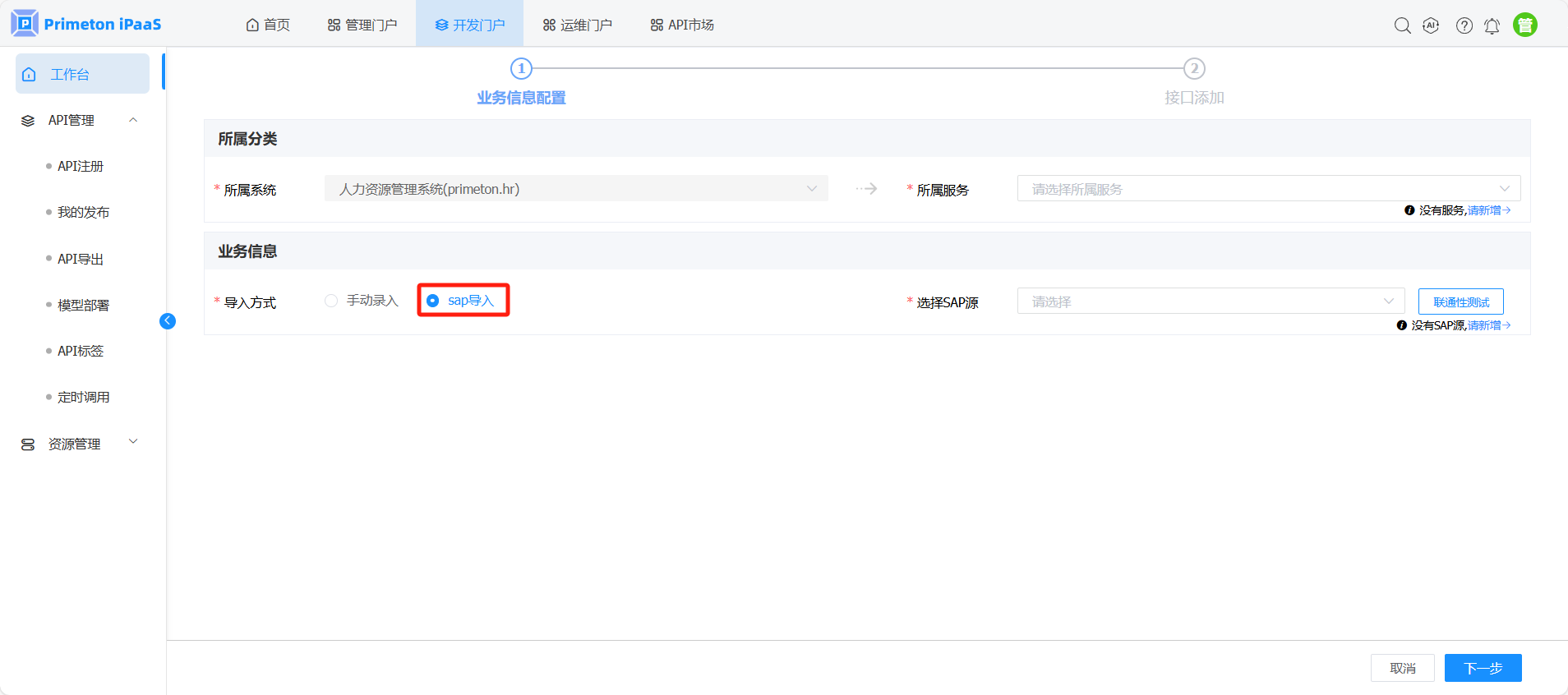The height and width of the screenshot is (695, 1568).
Task: Open API注册 in the sidebar
Action: [81, 166]
